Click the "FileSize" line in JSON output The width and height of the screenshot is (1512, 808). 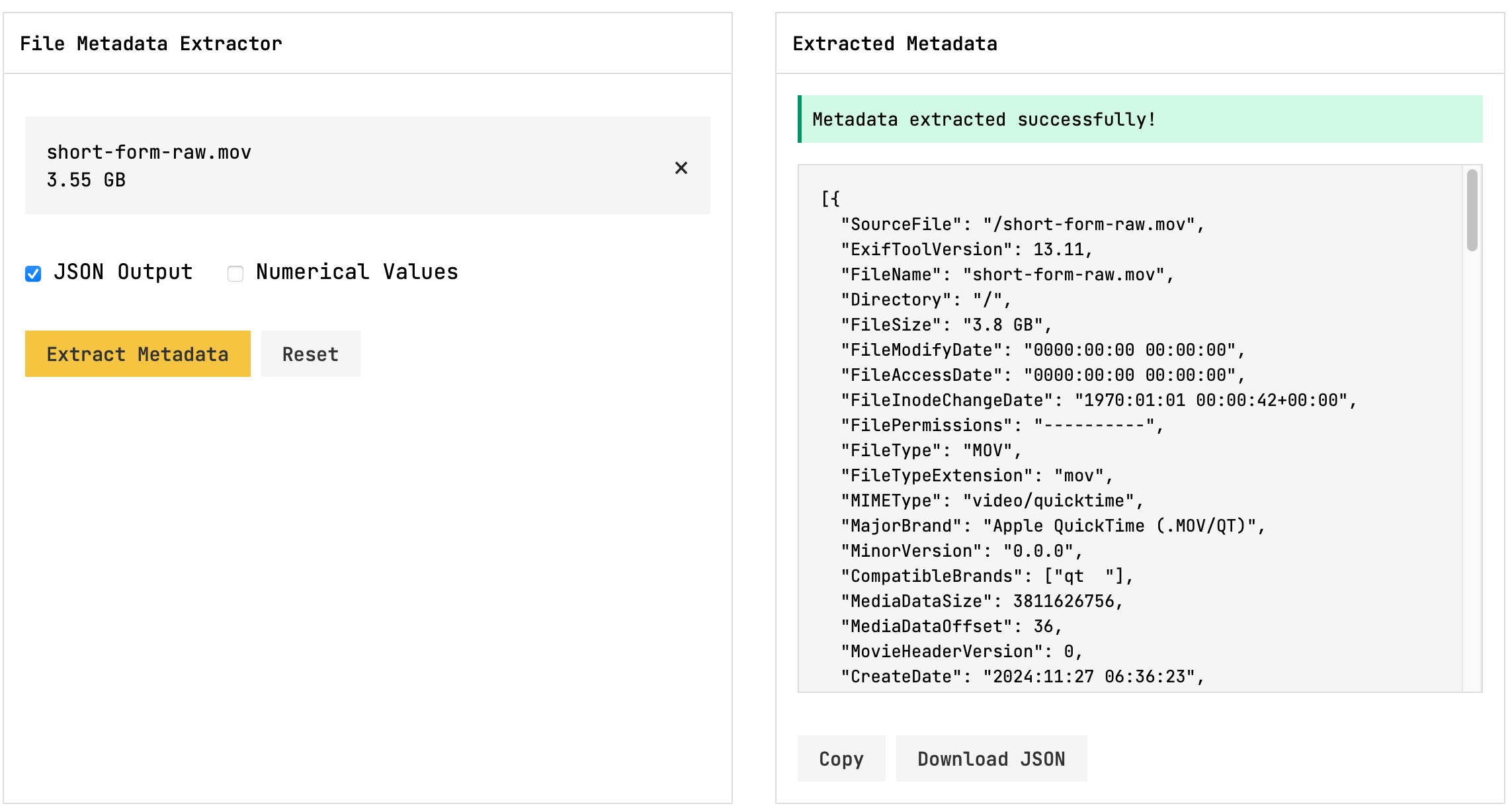(946, 325)
